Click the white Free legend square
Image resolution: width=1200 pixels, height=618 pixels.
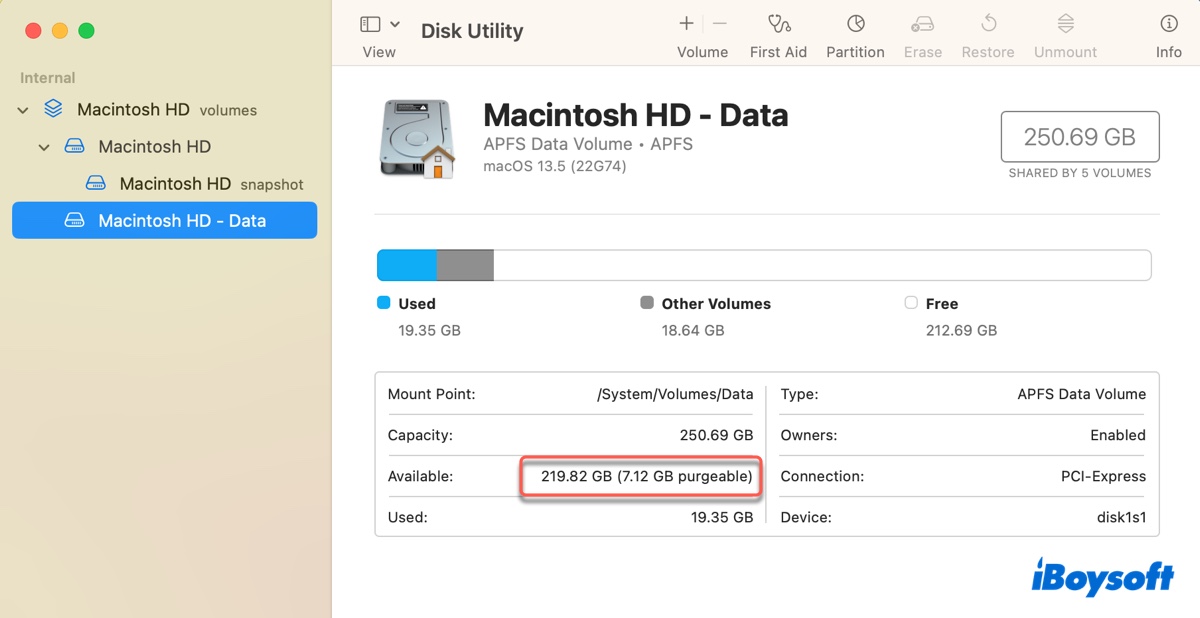coord(910,303)
